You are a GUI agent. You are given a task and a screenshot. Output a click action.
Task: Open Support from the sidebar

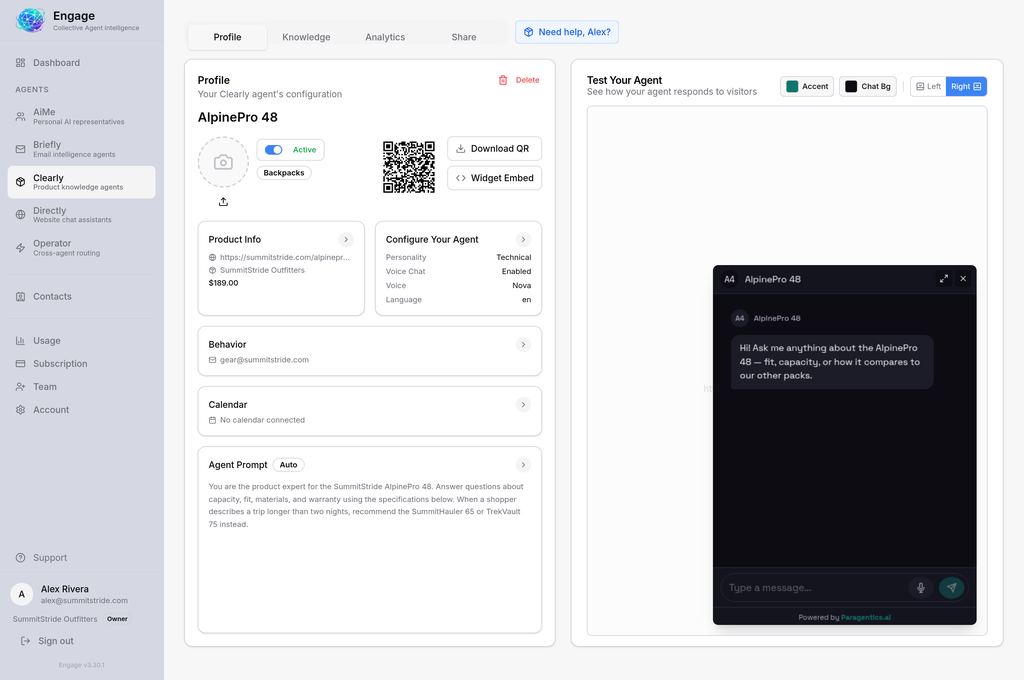[81, 558]
